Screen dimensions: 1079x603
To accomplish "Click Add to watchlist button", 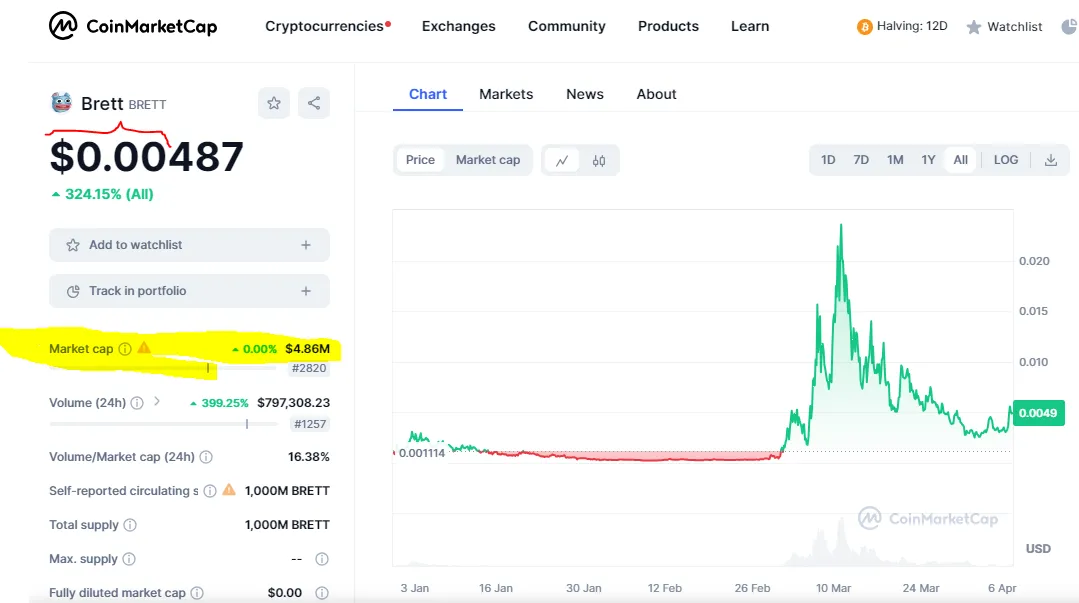I will click(x=189, y=245).
